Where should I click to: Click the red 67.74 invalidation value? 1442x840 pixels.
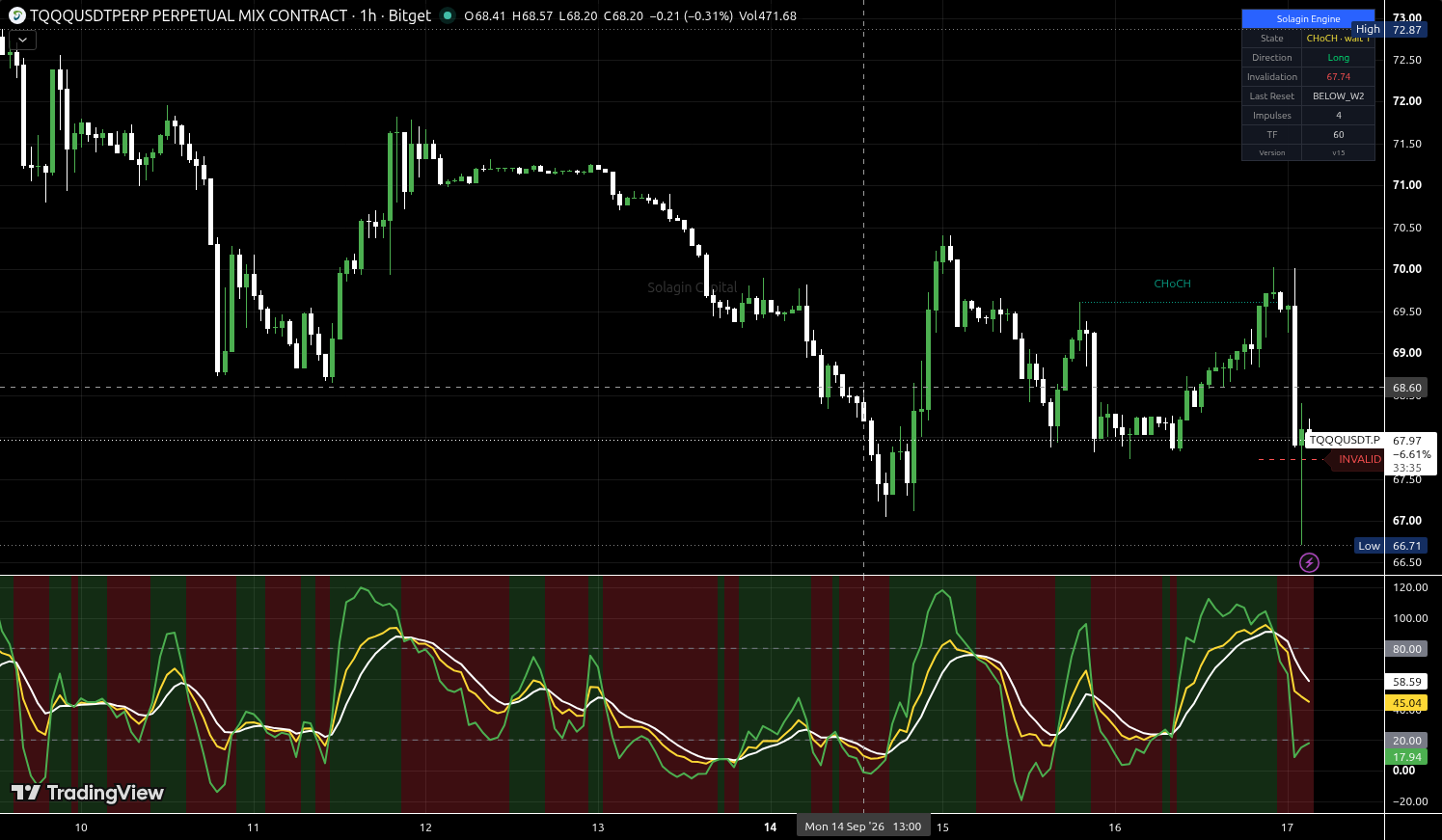tap(1338, 77)
